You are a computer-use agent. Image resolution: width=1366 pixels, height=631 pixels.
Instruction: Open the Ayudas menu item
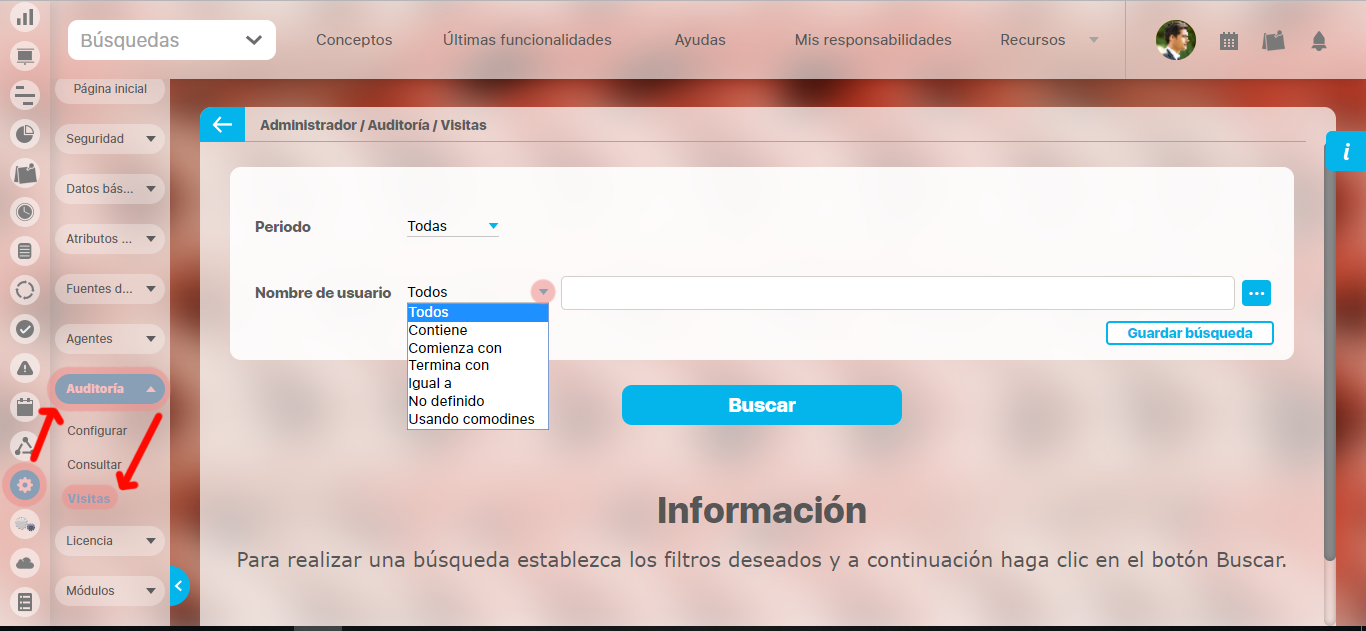tap(700, 41)
